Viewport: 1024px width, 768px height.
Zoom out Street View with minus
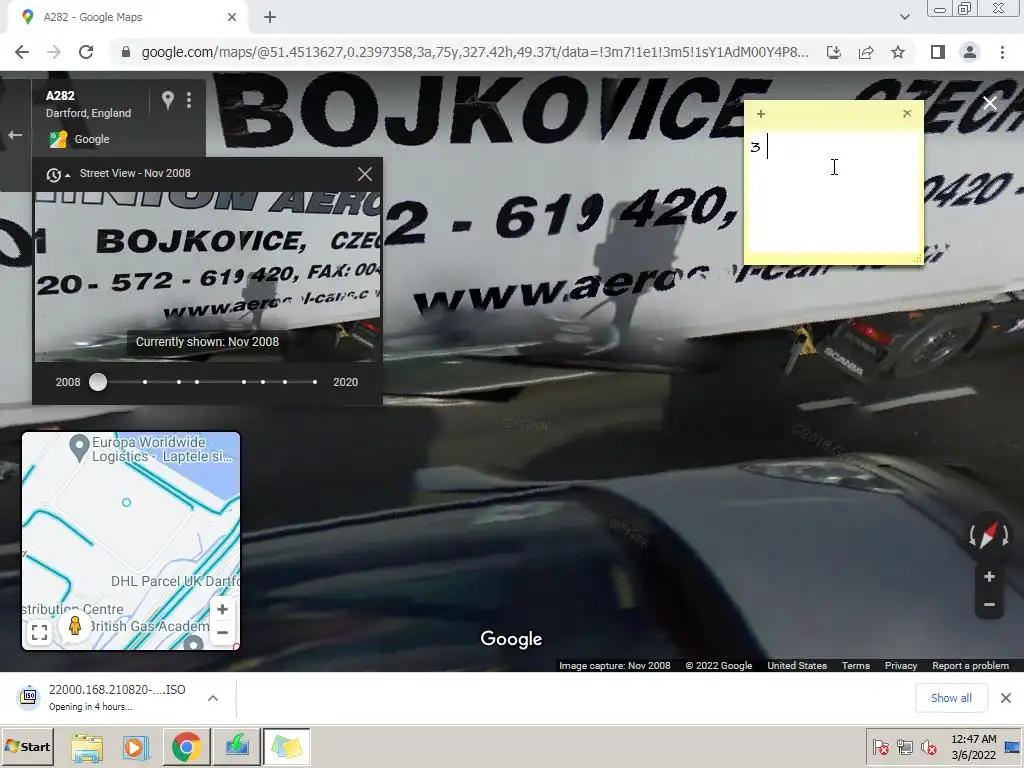(x=989, y=605)
